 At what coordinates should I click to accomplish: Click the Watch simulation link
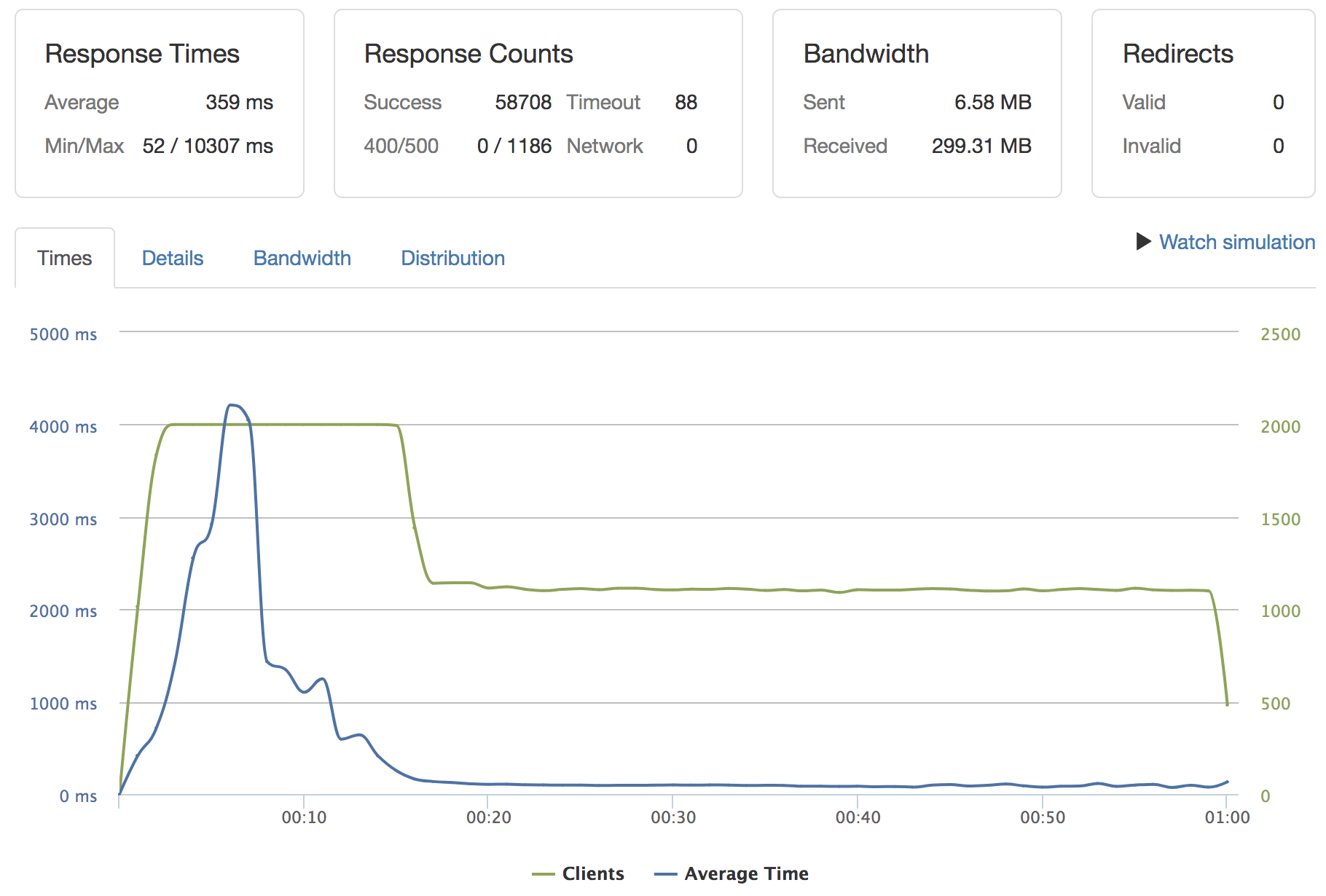1236,242
